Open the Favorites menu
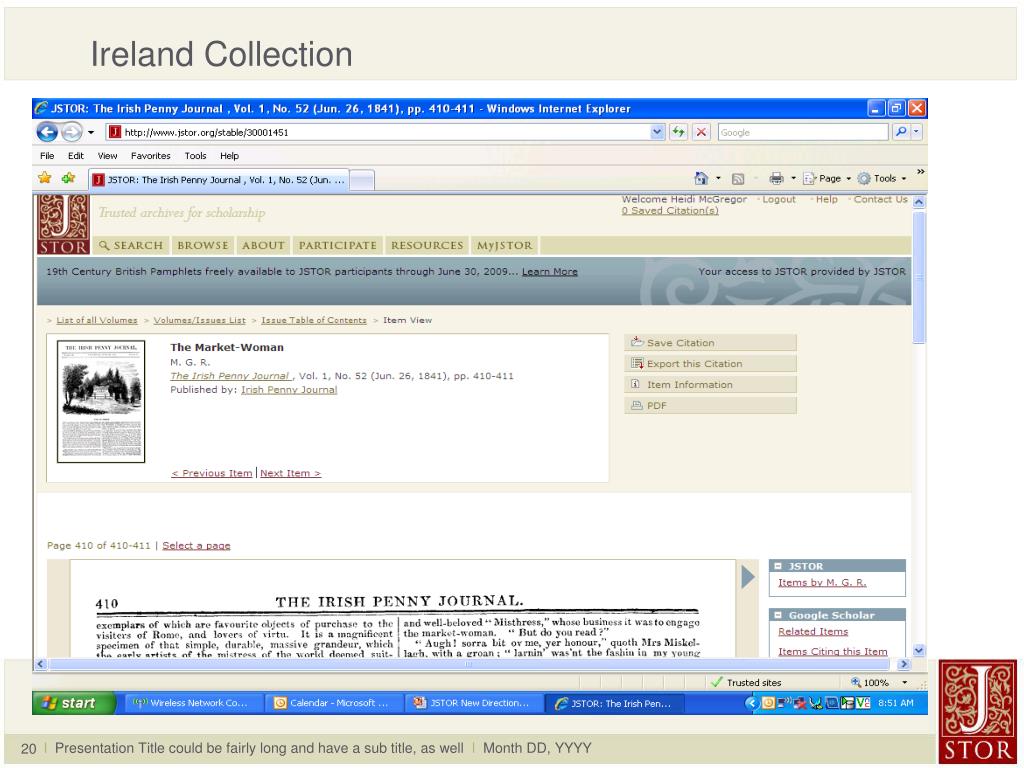 (150, 156)
